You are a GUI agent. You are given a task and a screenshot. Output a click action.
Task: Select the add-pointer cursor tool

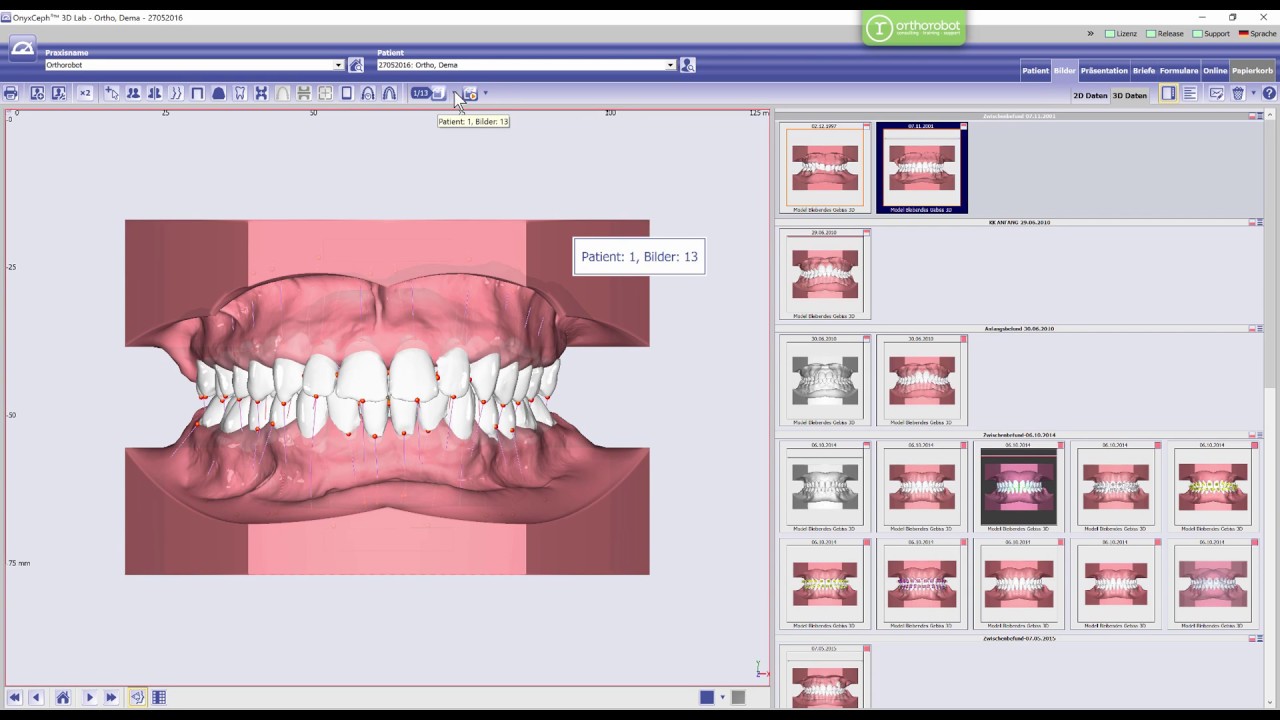pyautogui.click(x=111, y=93)
